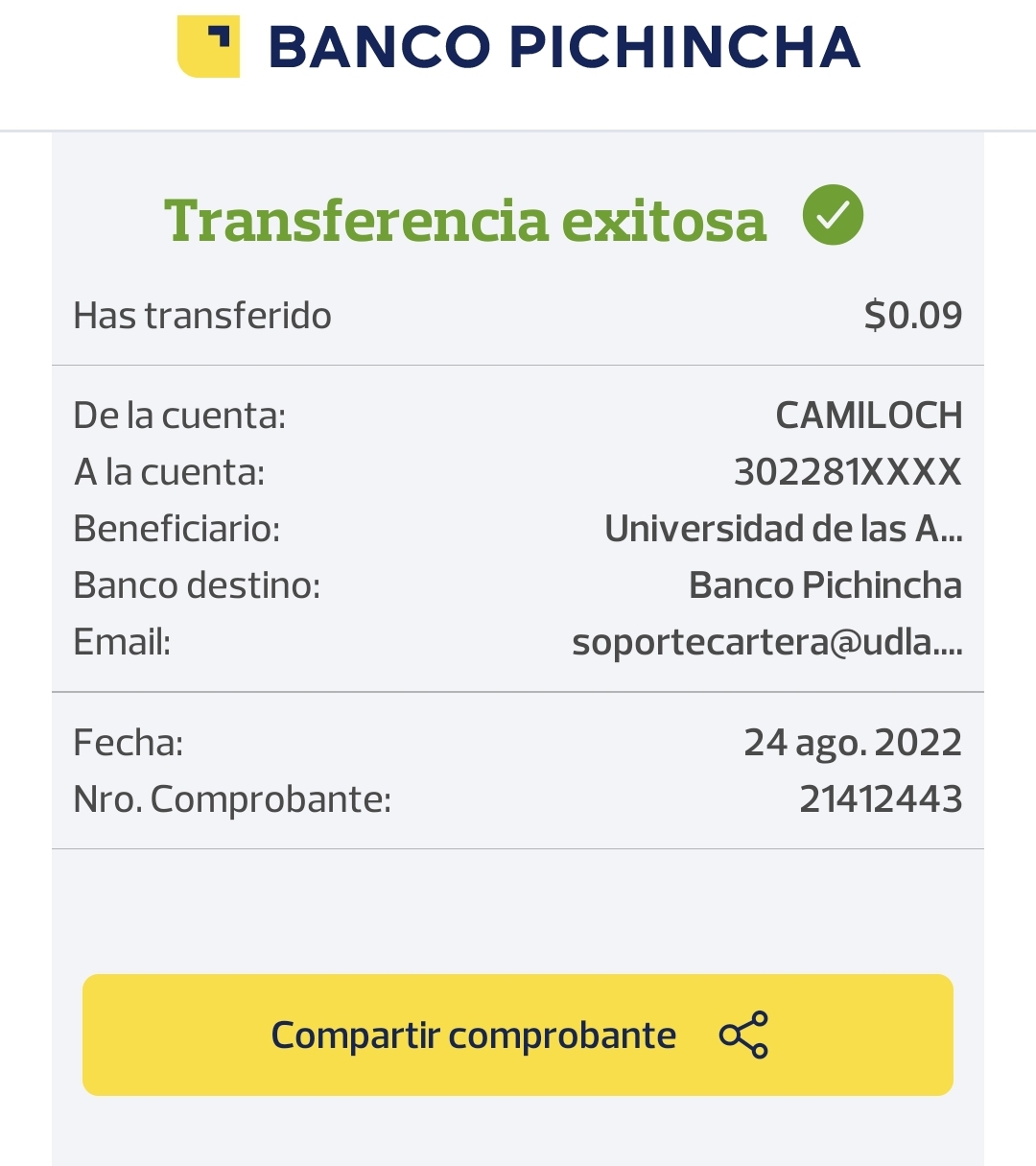
Task: Click the share icon on yellow button
Action: [743, 1035]
